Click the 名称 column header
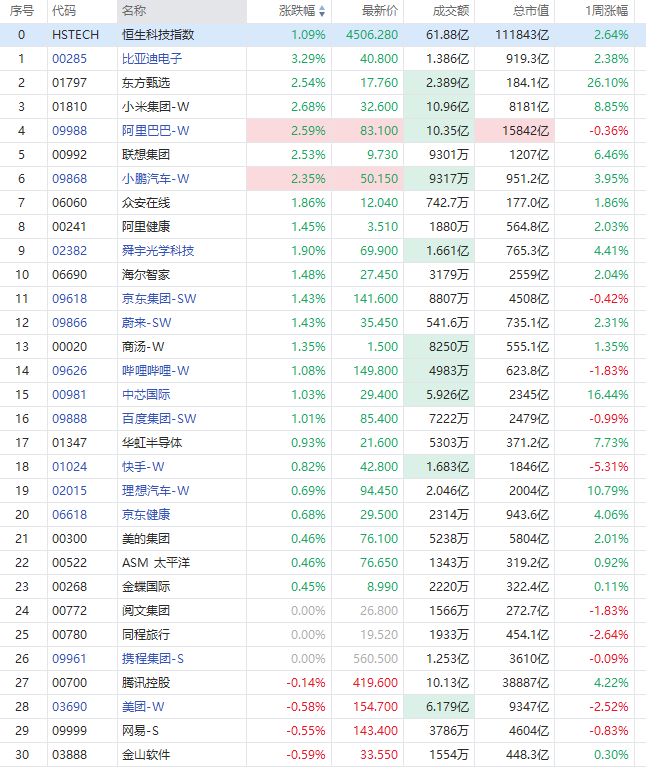The width and height of the screenshot is (646, 771). (134, 11)
